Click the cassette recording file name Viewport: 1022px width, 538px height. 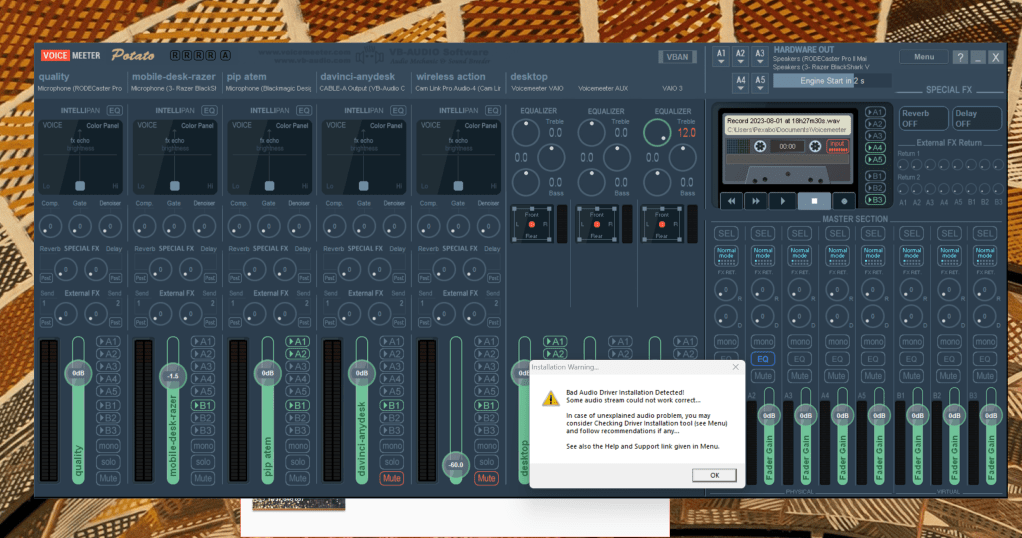pyautogui.click(x=783, y=121)
